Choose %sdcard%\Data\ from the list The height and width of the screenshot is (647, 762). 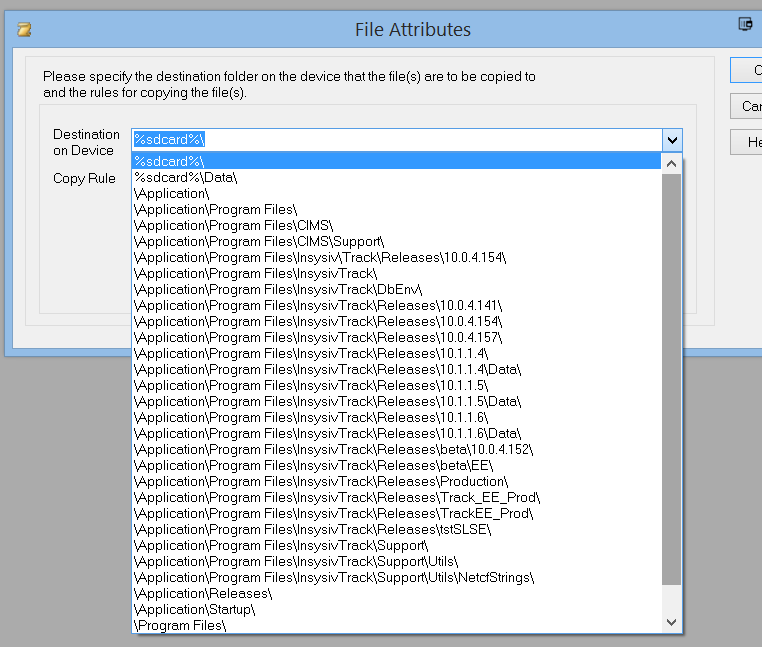(185, 177)
